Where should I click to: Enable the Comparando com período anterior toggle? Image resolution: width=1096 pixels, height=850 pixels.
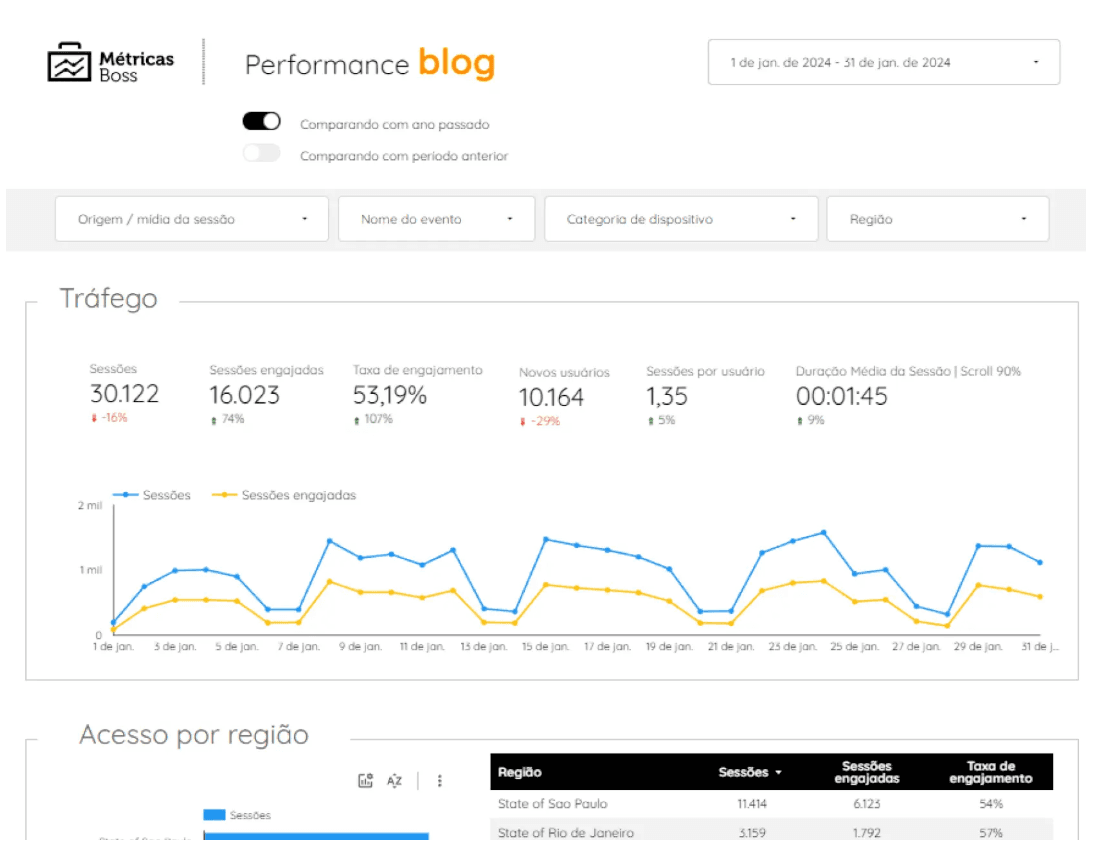[x=262, y=152]
